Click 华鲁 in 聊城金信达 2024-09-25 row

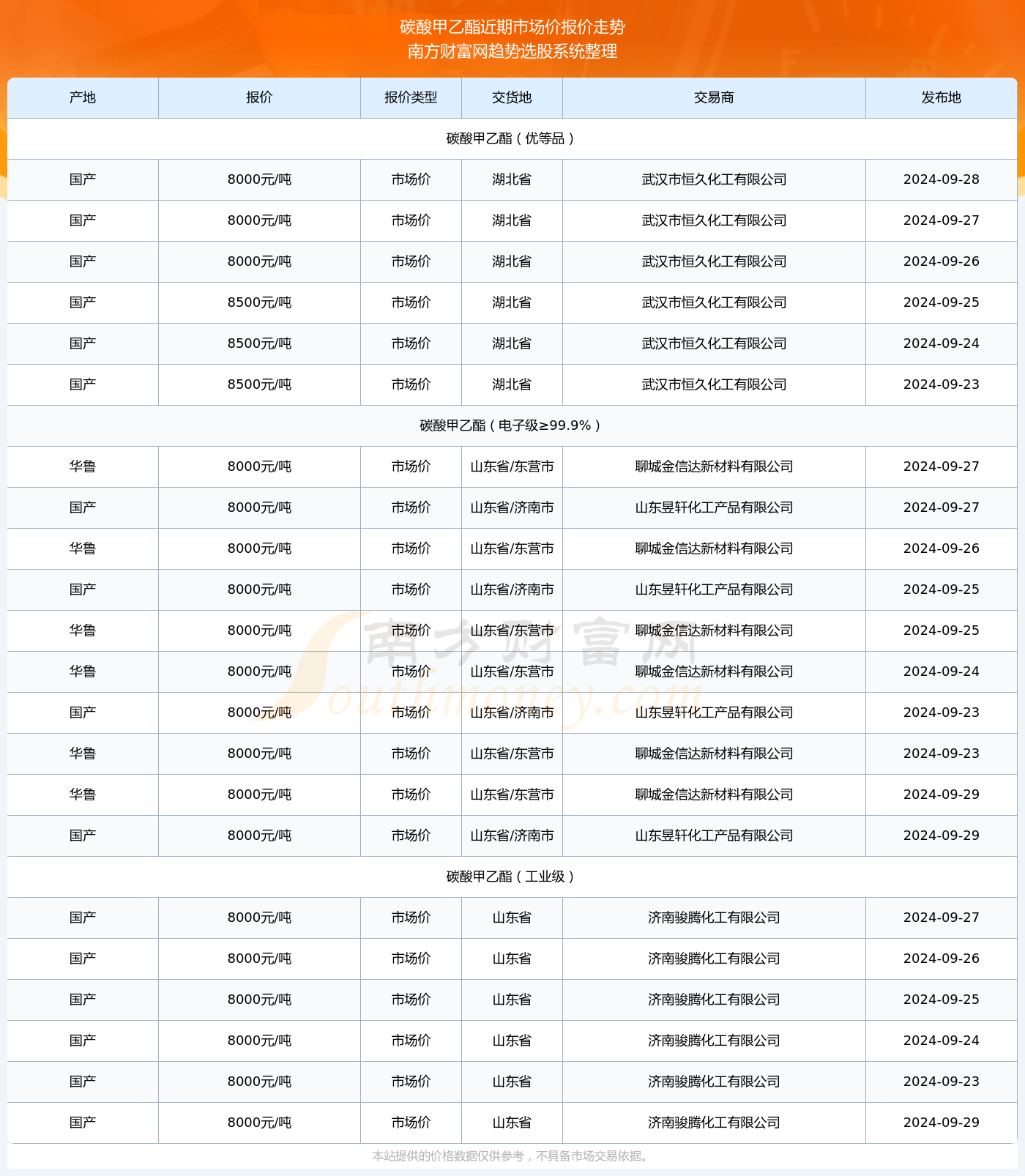83,630
